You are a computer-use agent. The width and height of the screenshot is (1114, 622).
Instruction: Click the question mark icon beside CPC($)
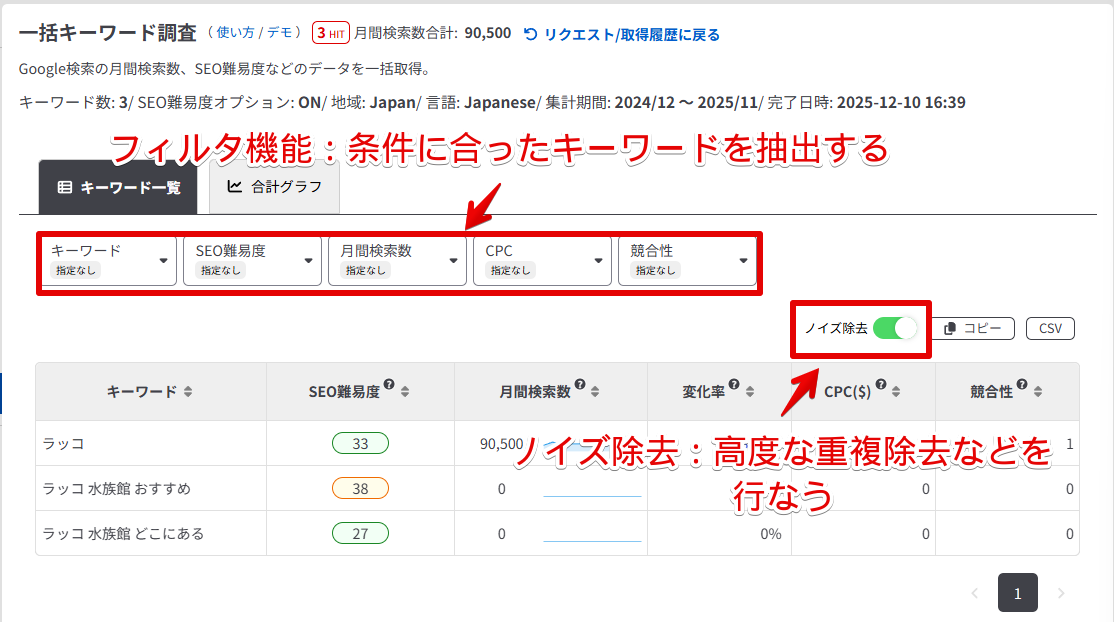coord(881,386)
